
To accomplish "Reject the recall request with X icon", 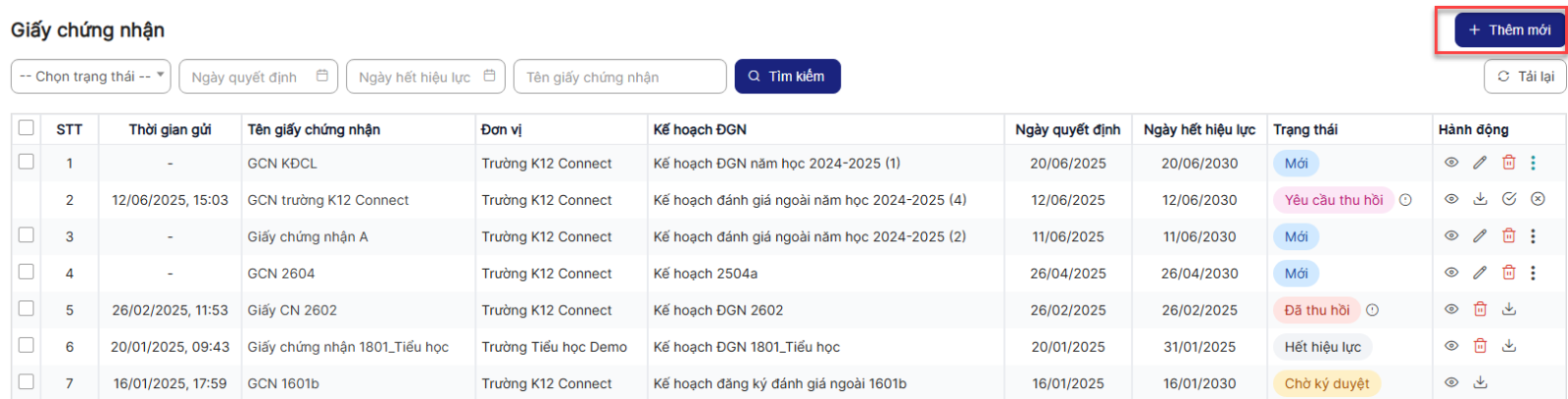I will pyautogui.click(x=1538, y=199).
